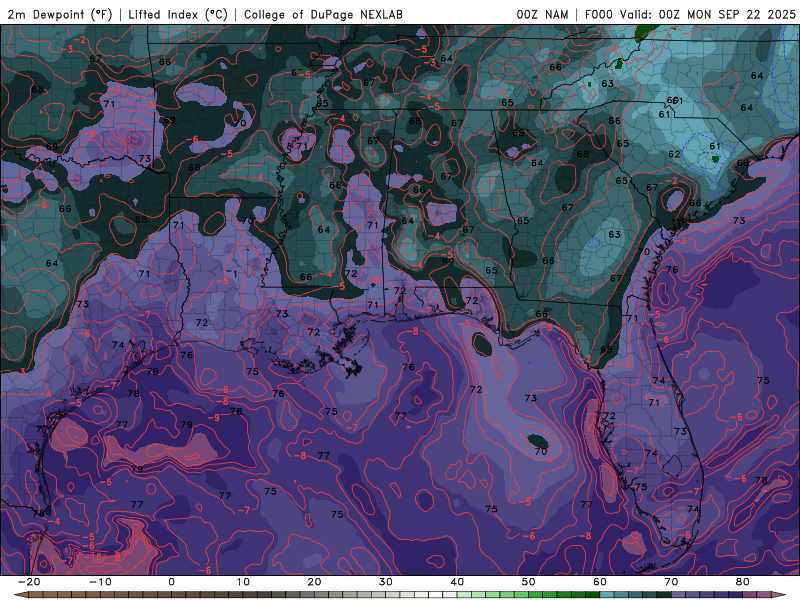The height and width of the screenshot is (600, 800).
Task: Click the -10 label on the color scale
Action: (x=100, y=582)
